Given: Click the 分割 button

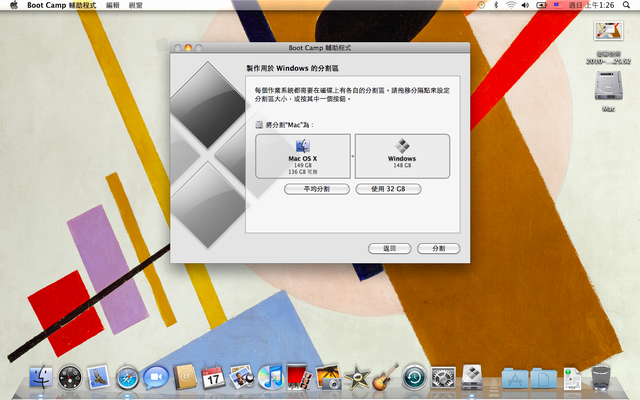Looking at the screenshot, I should pyautogui.click(x=438, y=248).
